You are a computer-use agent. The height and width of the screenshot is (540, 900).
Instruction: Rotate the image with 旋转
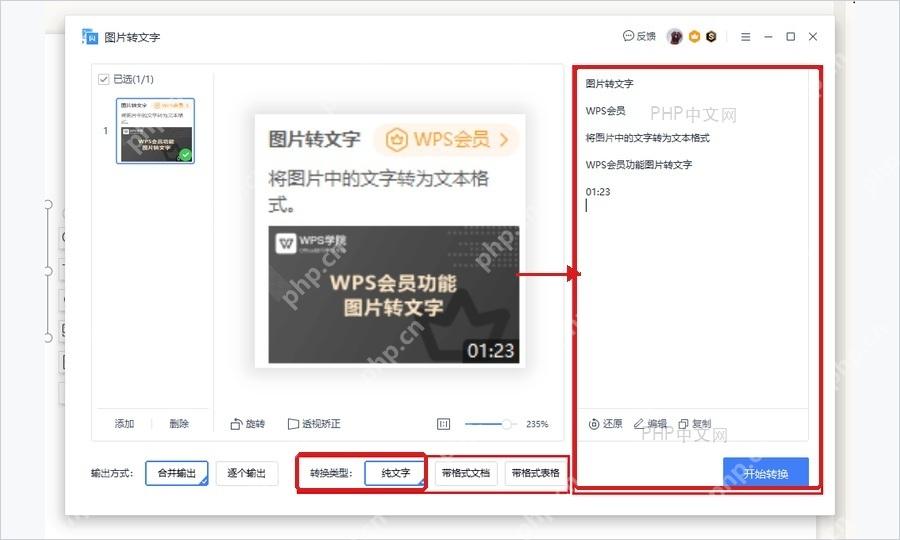(x=247, y=424)
